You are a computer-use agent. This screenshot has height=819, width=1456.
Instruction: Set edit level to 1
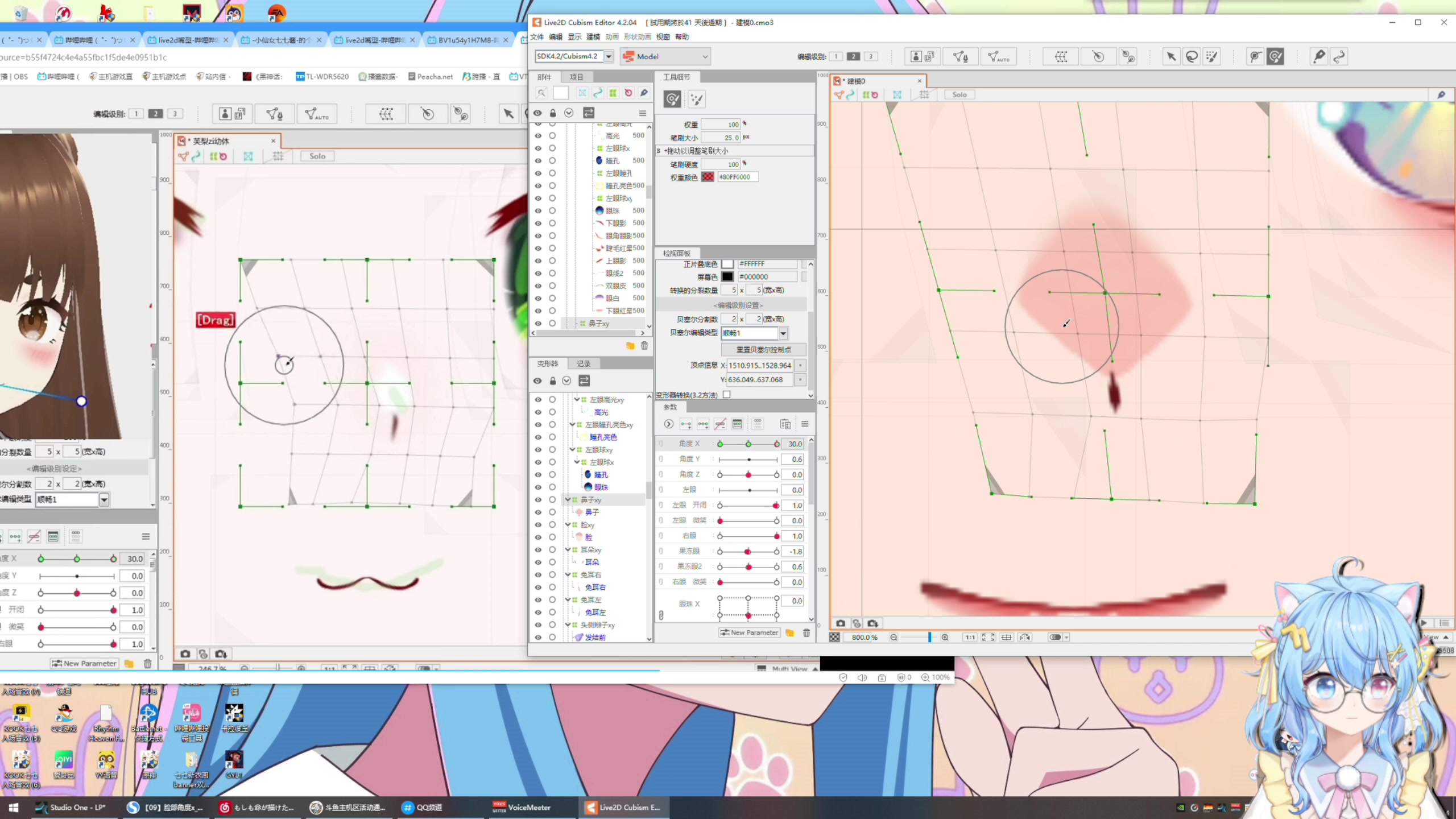point(835,56)
